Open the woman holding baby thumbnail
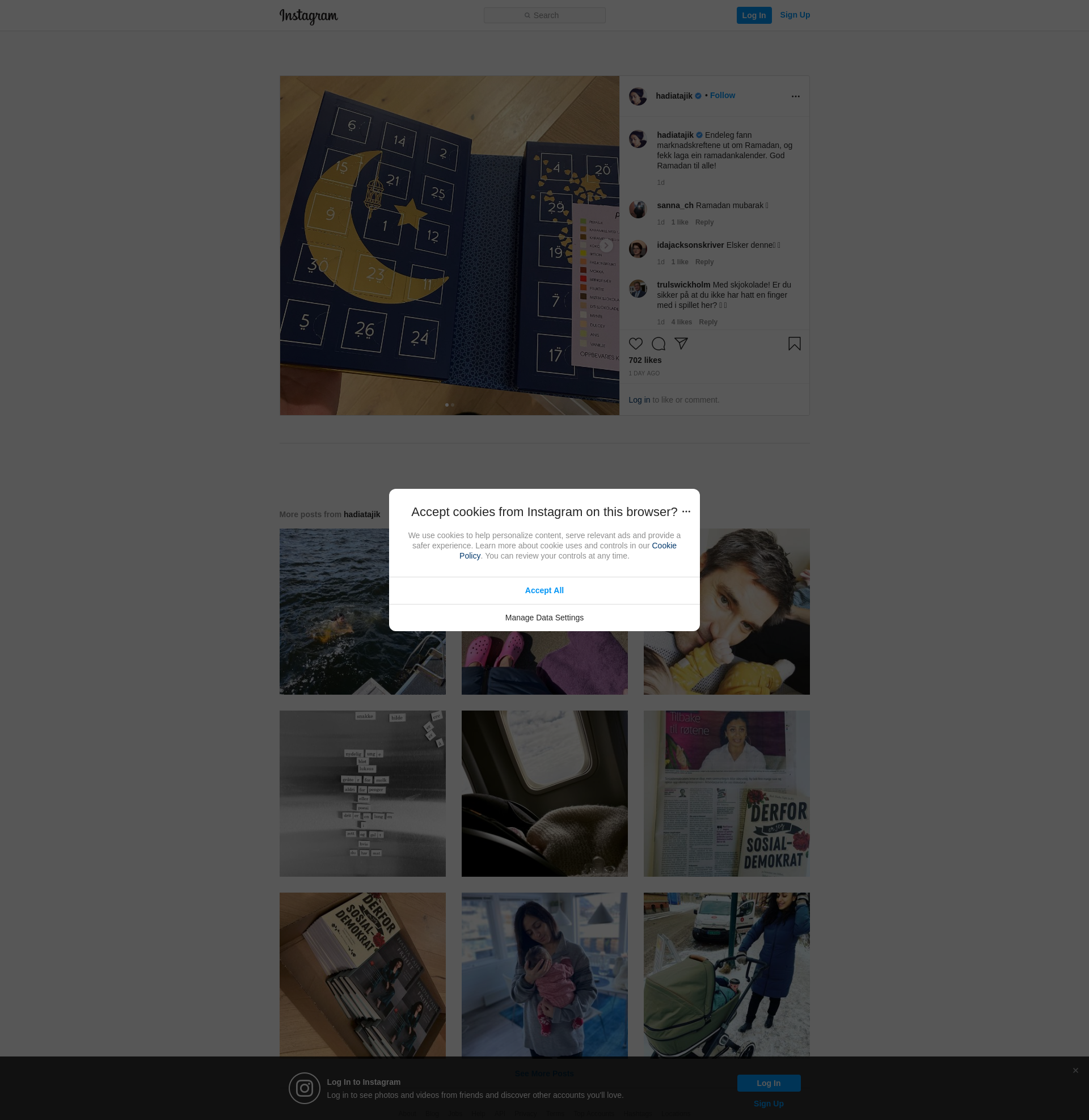This screenshot has width=1089, height=1120. [544, 975]
